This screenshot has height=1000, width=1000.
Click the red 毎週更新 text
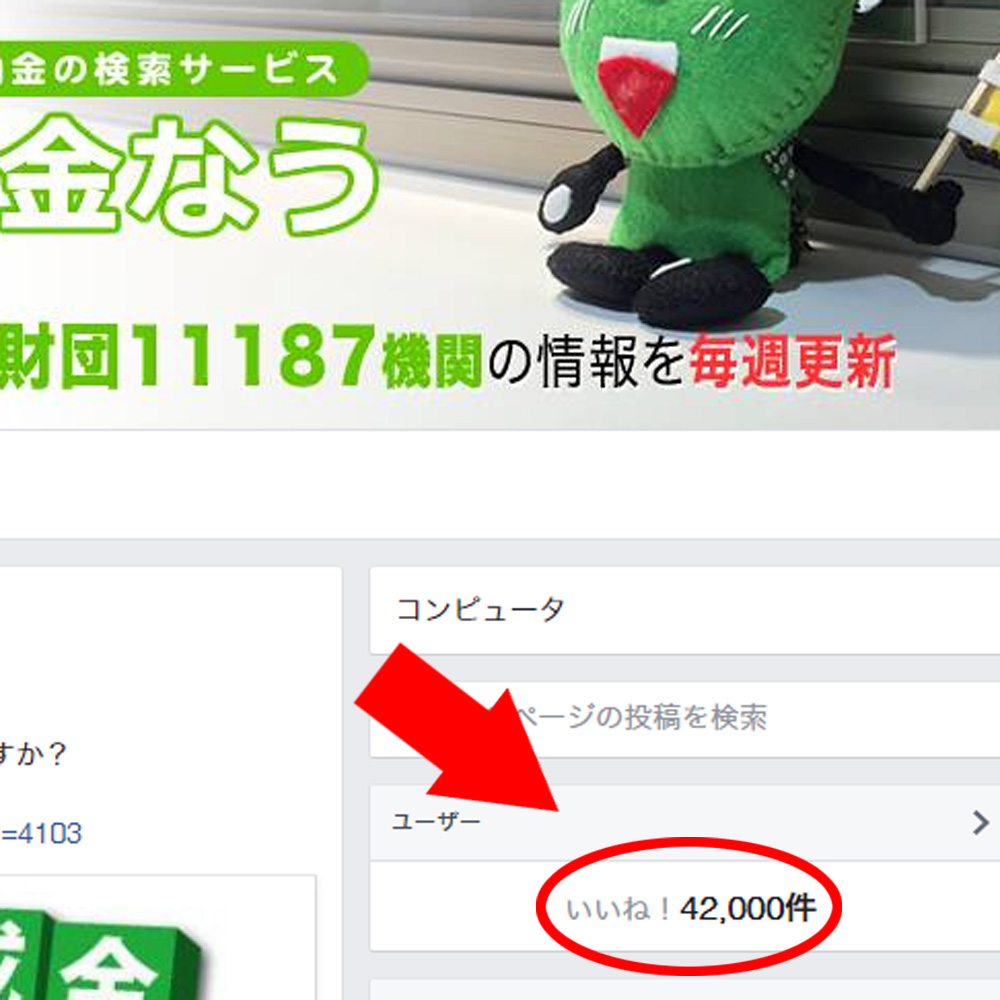pos(793,362)
